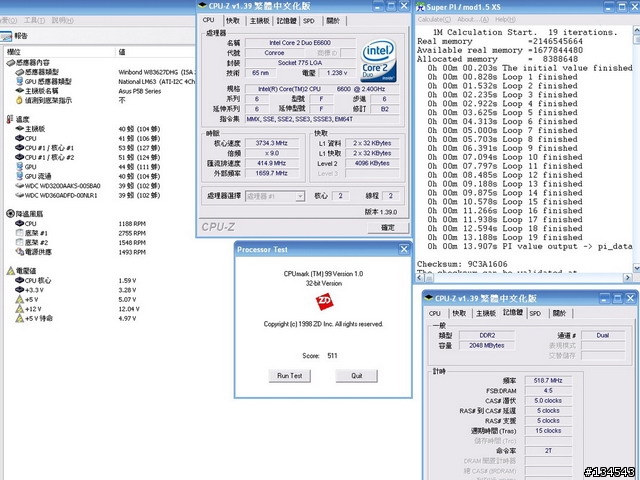Click the CPU #1 core #1 temperature icon
Image resolution: width=640 pixels, height=480 pixels.
[x=20, y=147]
